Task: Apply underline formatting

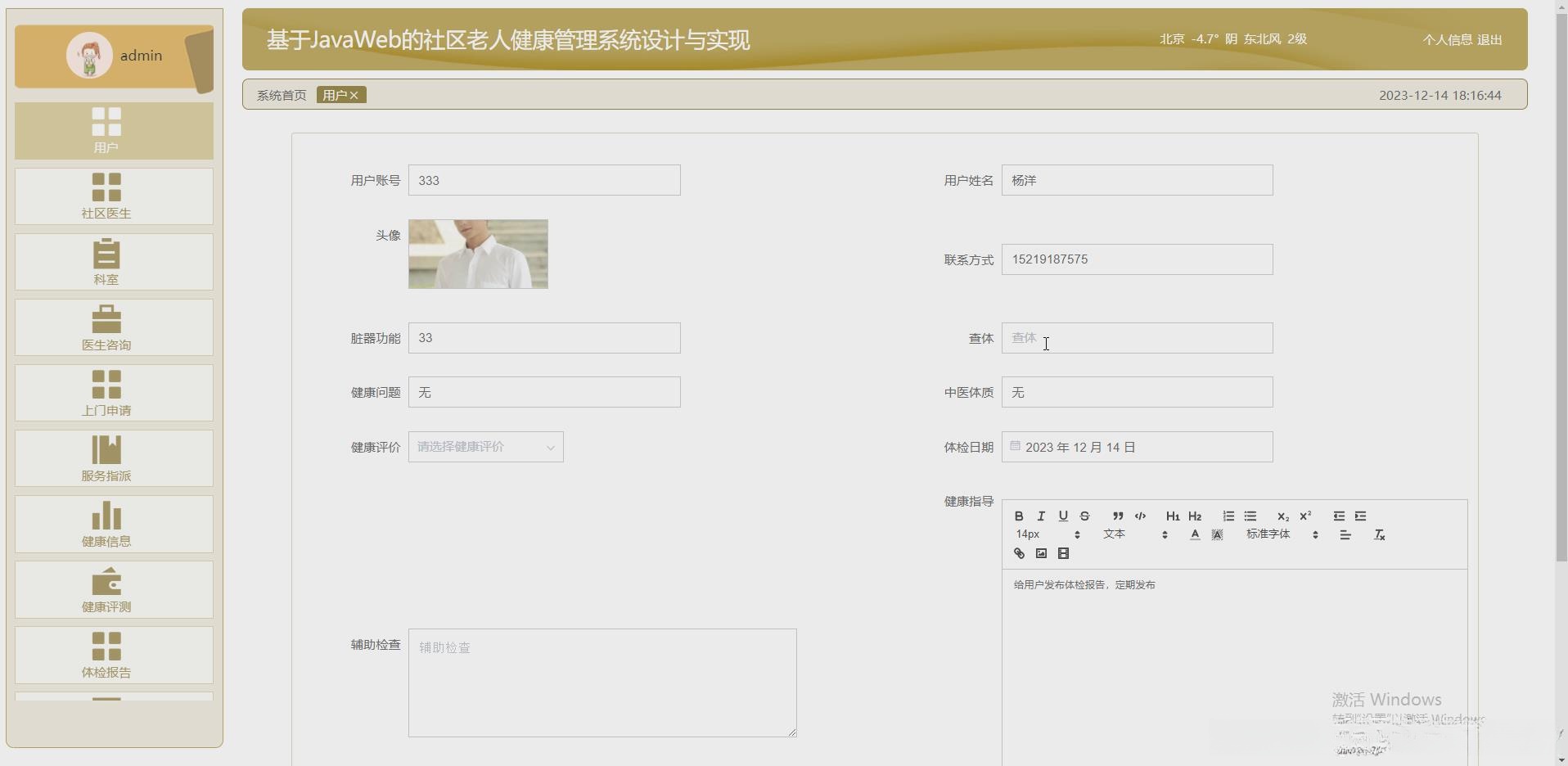Action: tap(1062, 516)
